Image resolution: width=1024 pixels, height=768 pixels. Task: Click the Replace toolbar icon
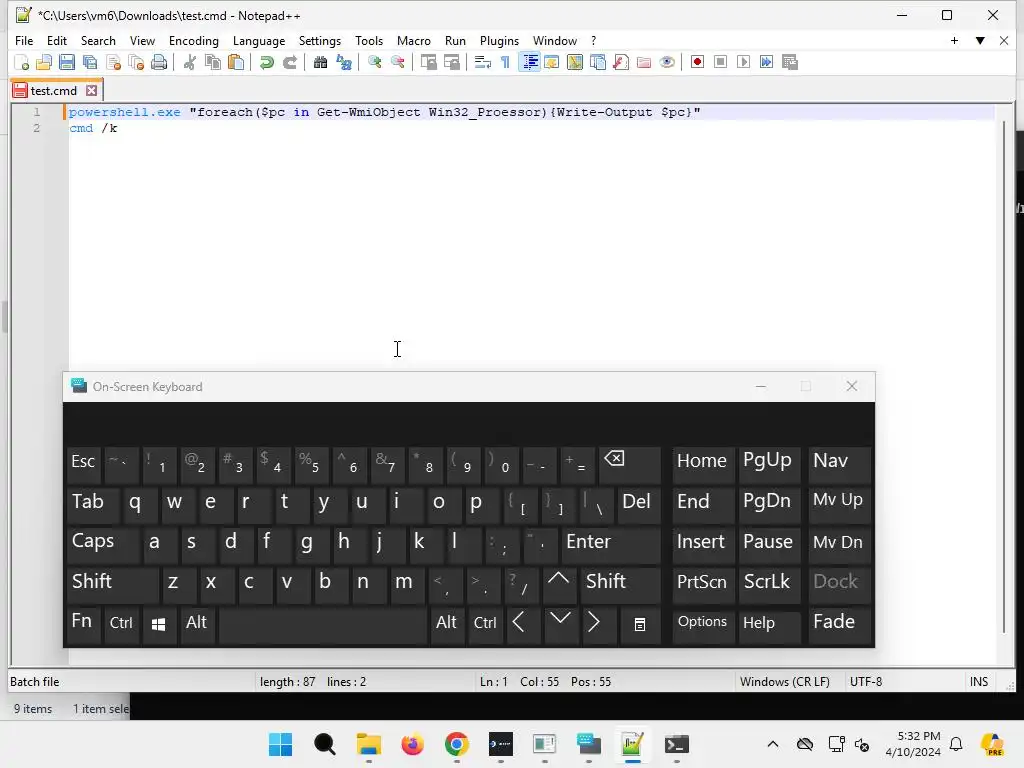pos(344,62)
